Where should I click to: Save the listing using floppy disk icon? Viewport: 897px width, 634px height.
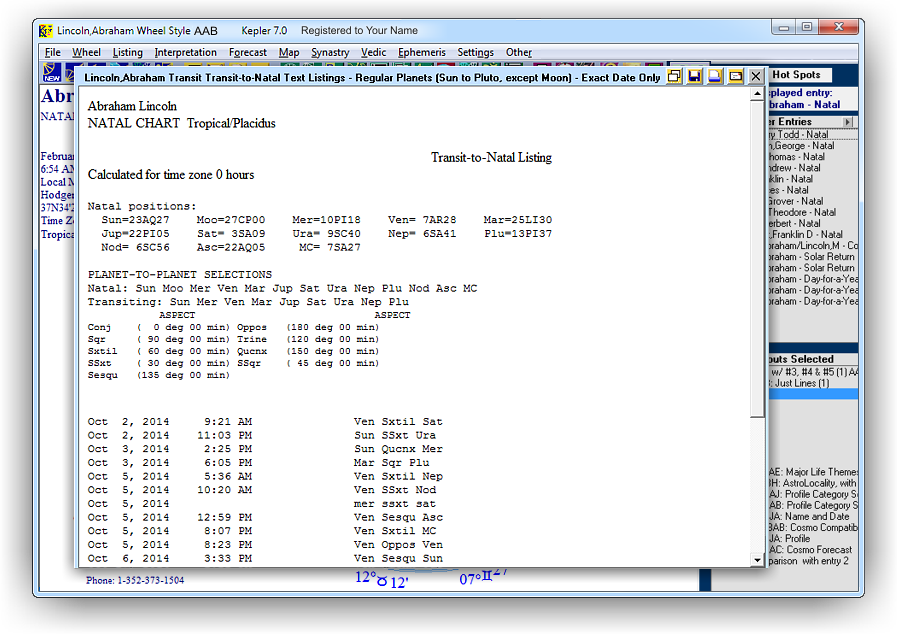point(695,76)
